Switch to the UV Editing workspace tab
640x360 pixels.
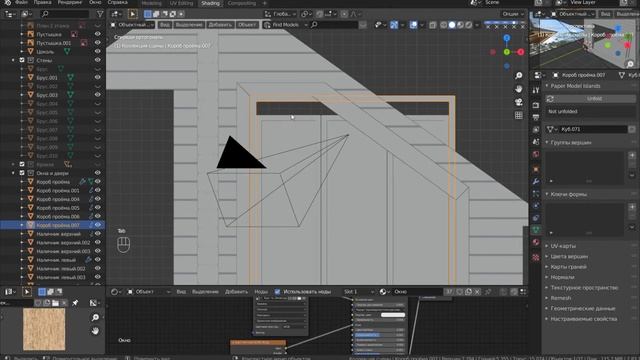[181, 3]
